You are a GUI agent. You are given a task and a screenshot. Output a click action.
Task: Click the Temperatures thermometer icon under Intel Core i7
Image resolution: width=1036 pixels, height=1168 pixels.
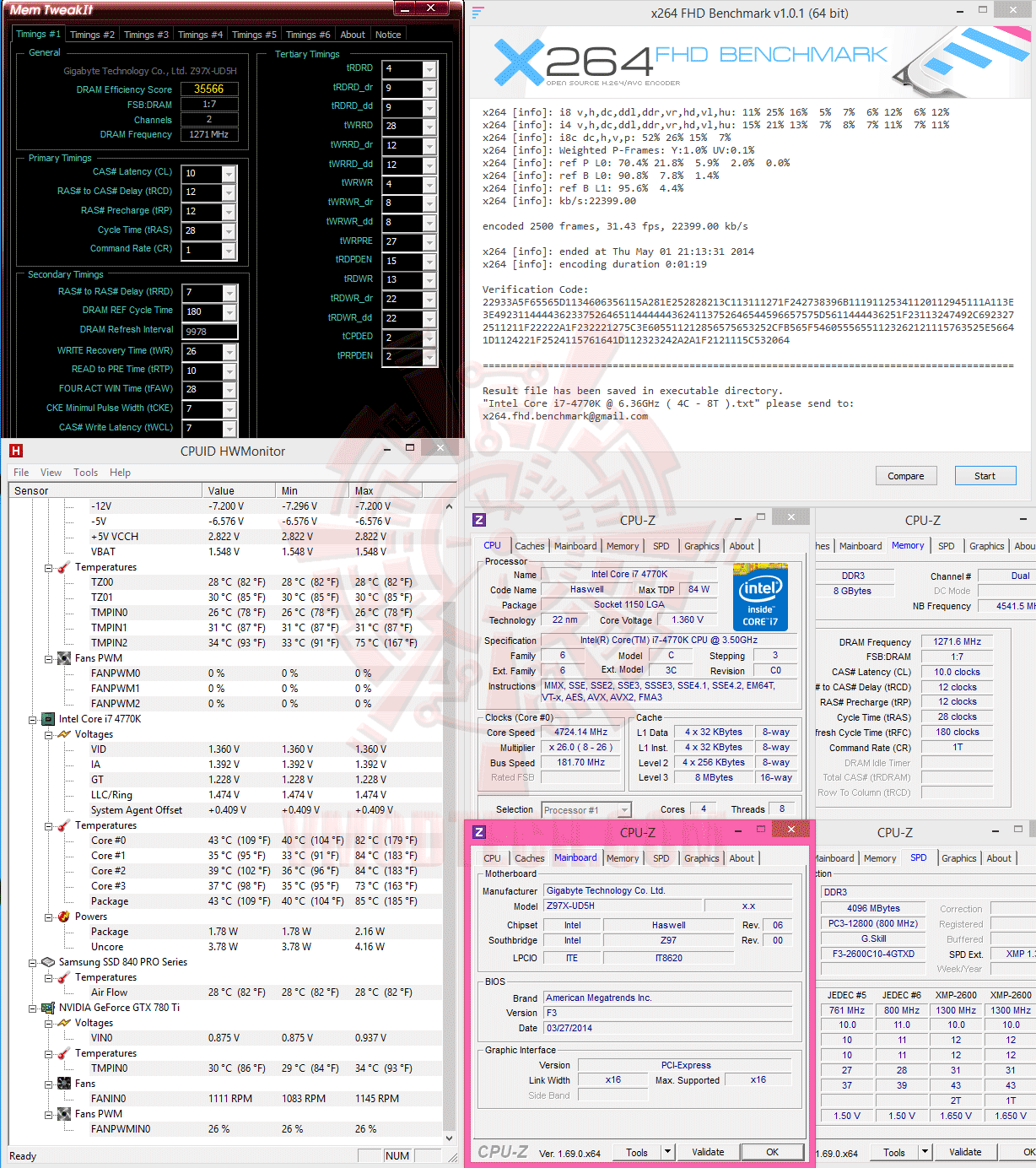click(63, 825)
